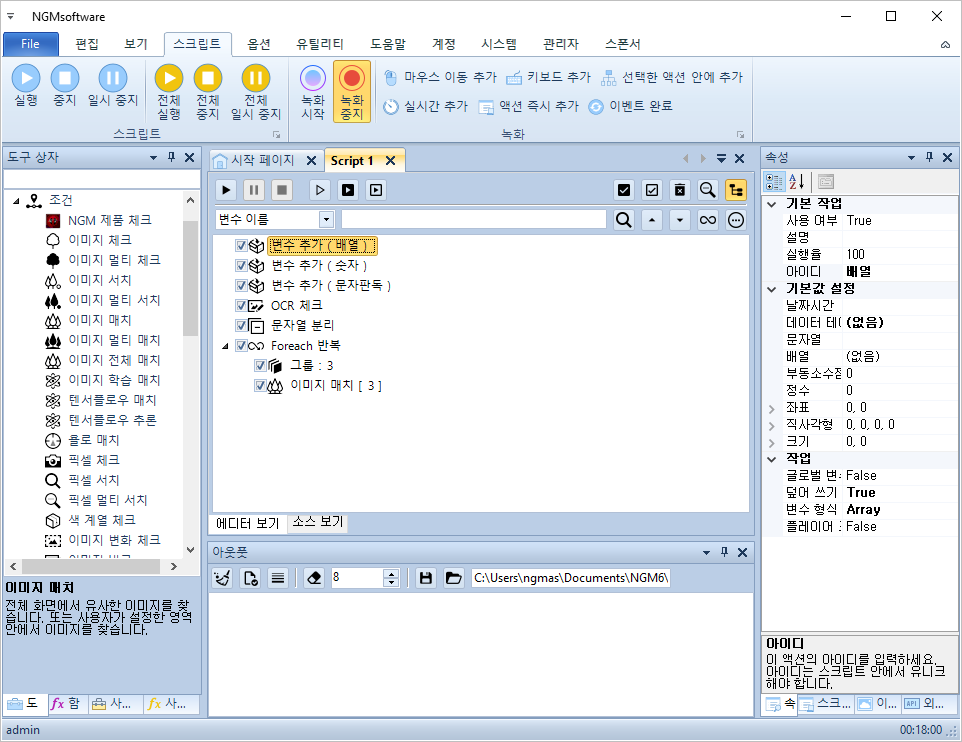962x742 pixels.
Task: Click the eraser icon in output toolbar
Action: tap(314, 578)
